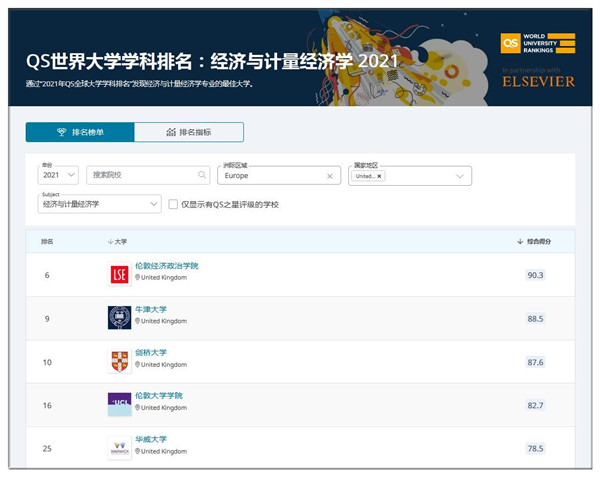
Task: Click the 78.5 score value
Action: (535, 448)
